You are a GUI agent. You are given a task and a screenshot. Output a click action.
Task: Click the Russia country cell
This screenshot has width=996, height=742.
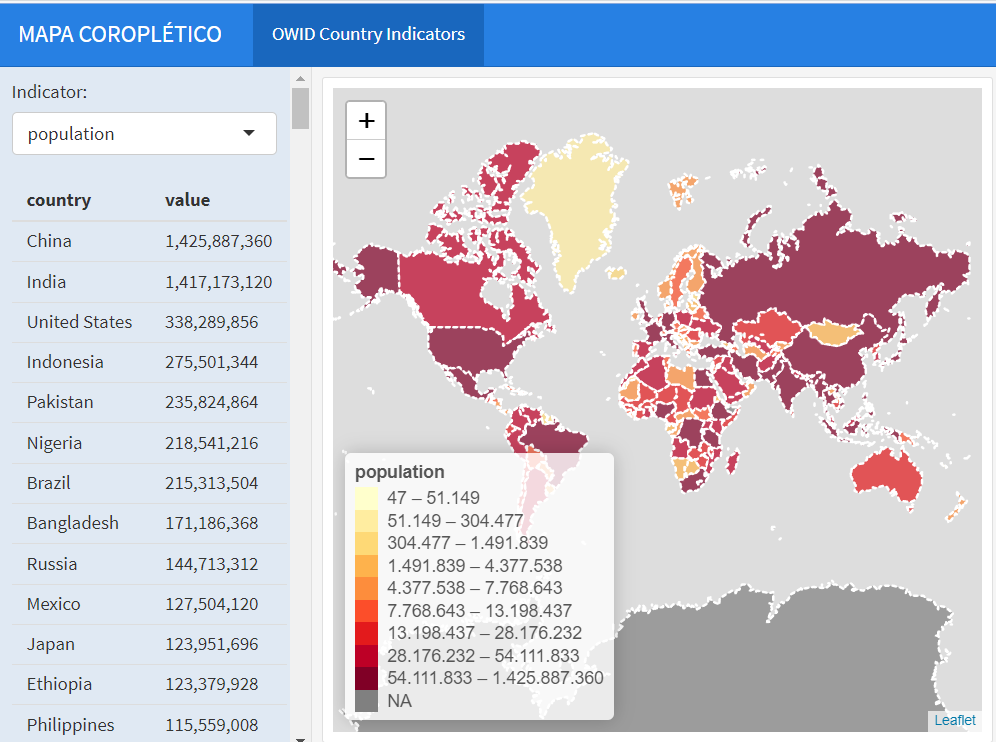(x=51, y=563)
